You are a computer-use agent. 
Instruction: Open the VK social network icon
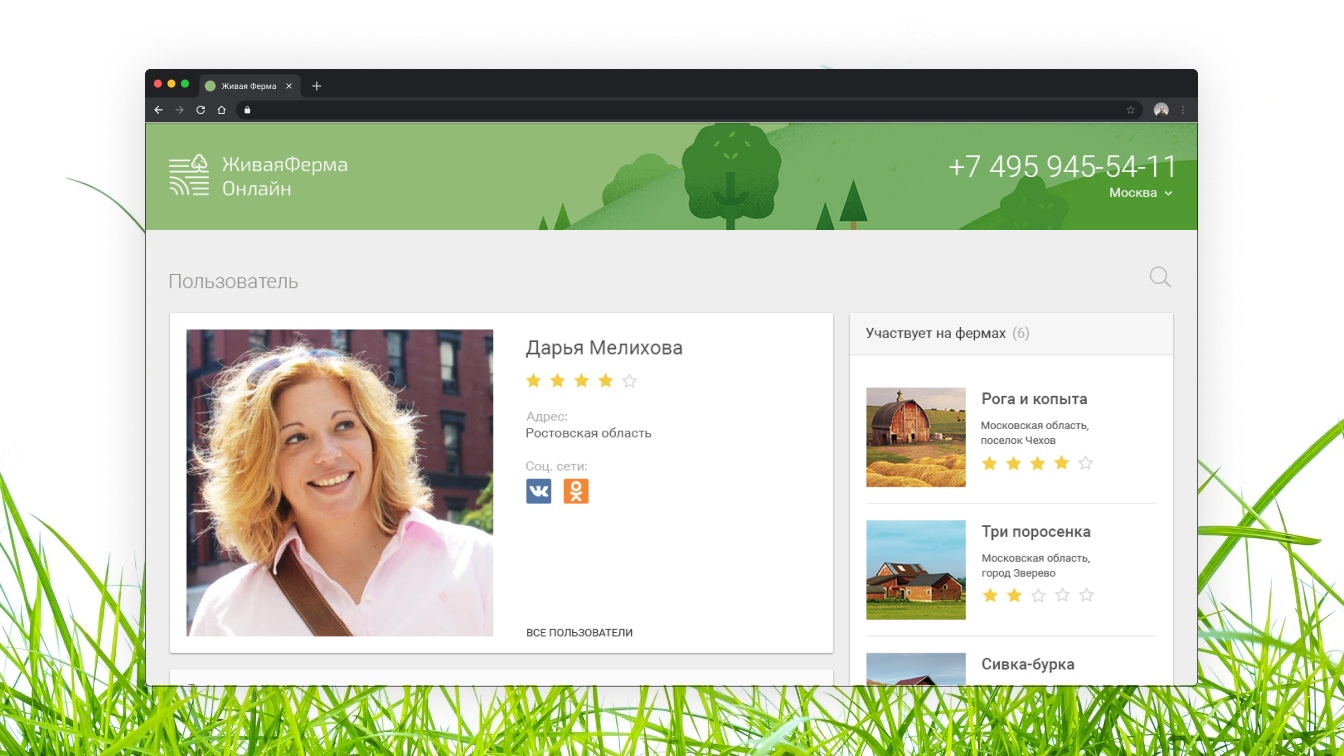coord(538,491)
